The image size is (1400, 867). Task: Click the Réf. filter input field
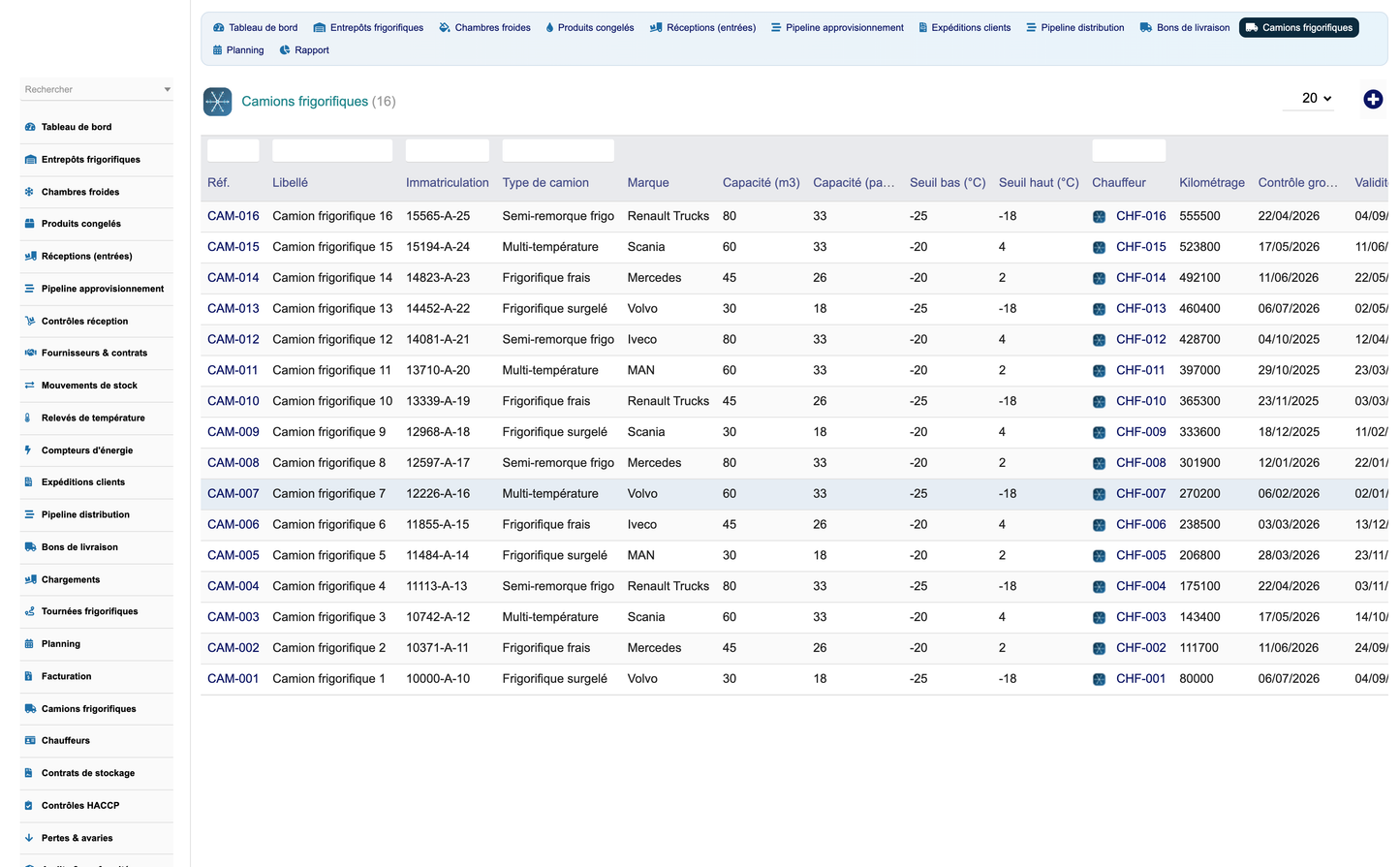pos(233,150)
